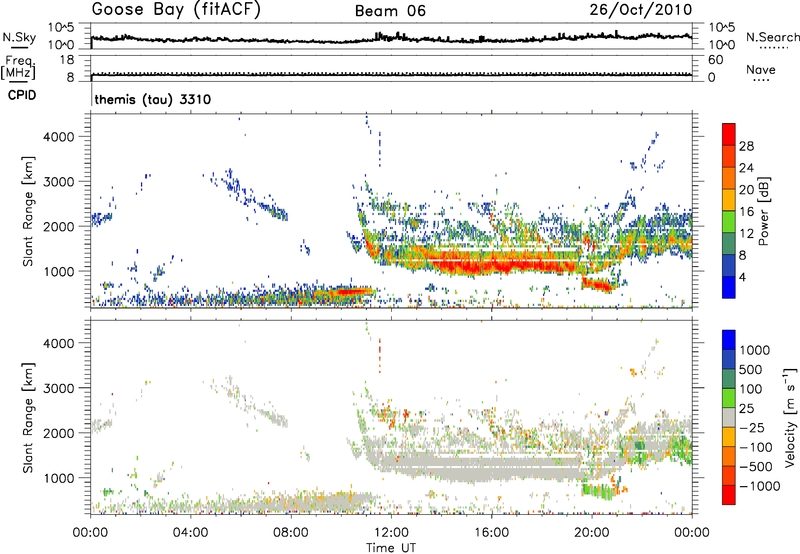The height and width of the screenshot is (554, 800).
Task: Pick the red segment of power colorbar
Action: 729,134
